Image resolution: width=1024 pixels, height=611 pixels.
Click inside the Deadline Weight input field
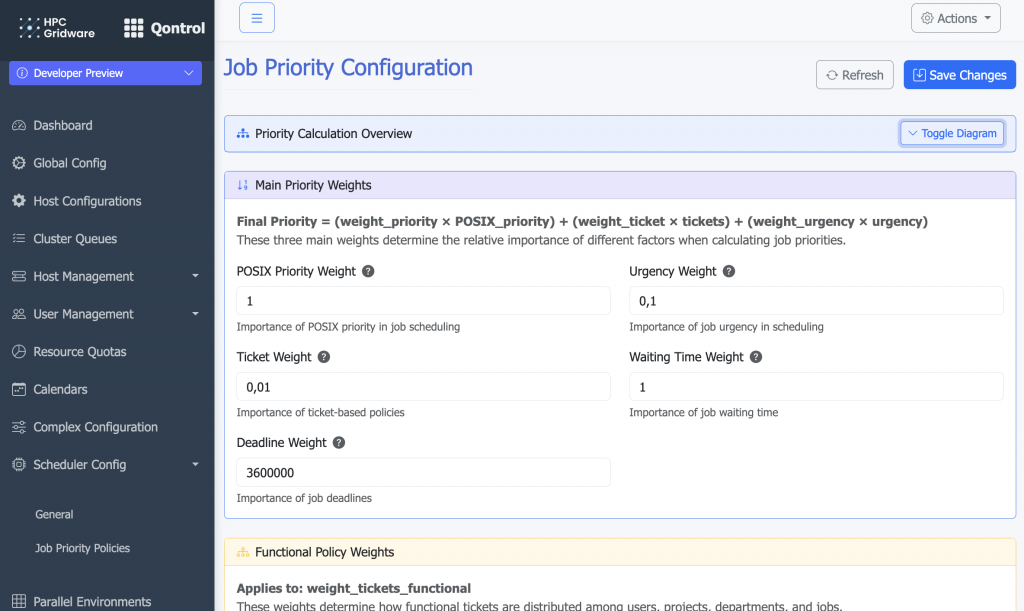point(423,472)
